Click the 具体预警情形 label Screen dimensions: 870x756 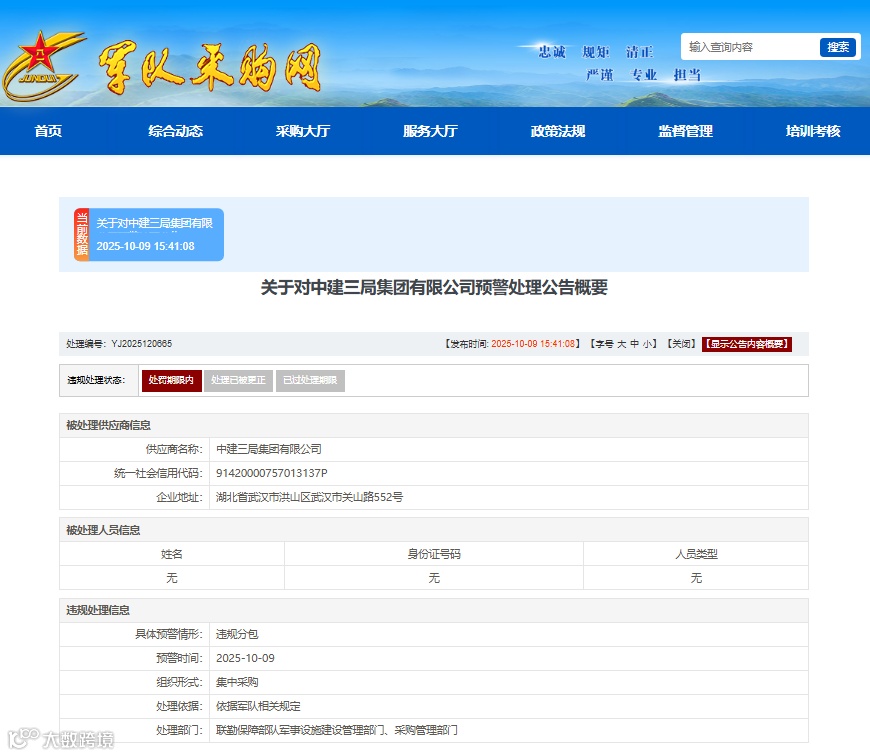169,634
